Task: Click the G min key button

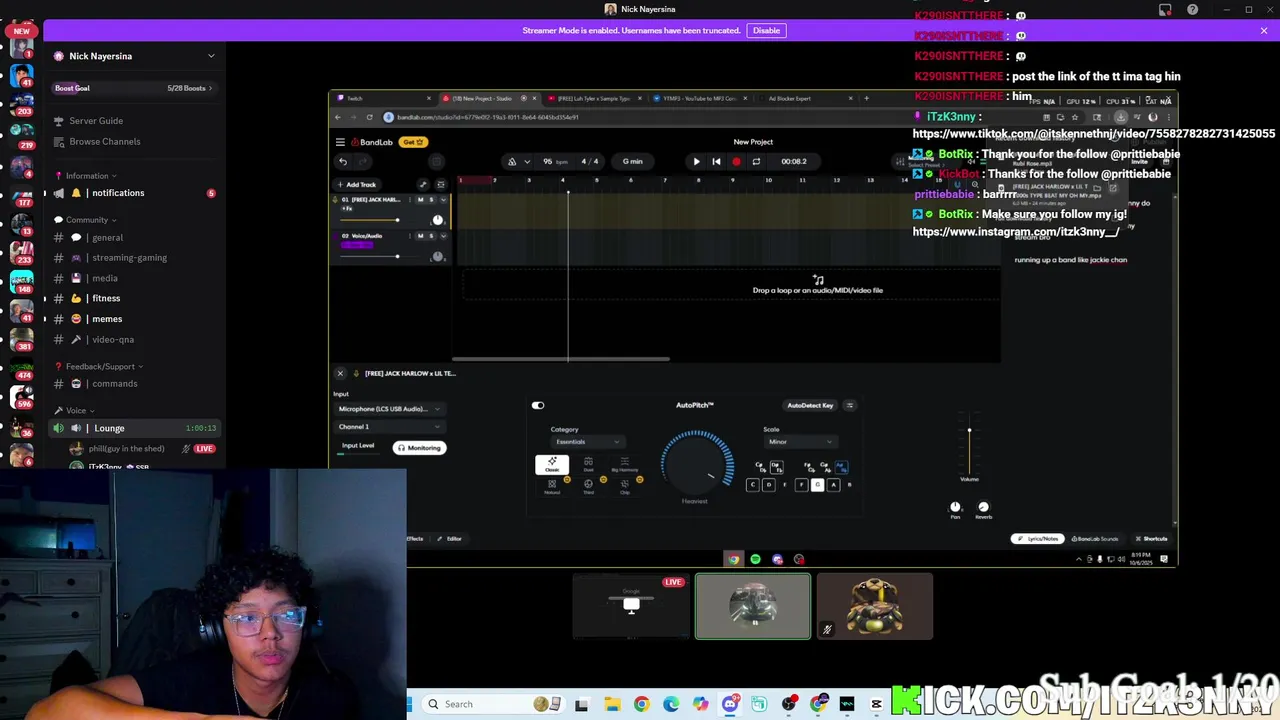Action: [x=632, y=161]
